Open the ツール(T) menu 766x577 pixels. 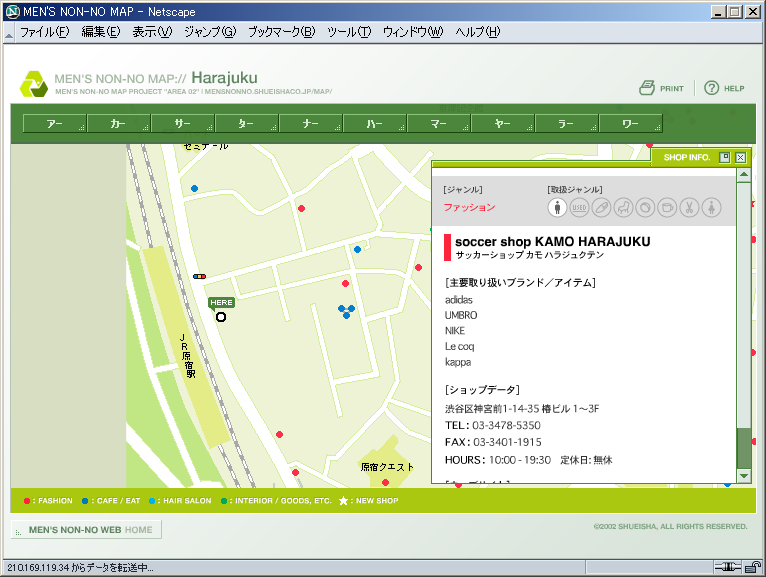click(349, 32)
